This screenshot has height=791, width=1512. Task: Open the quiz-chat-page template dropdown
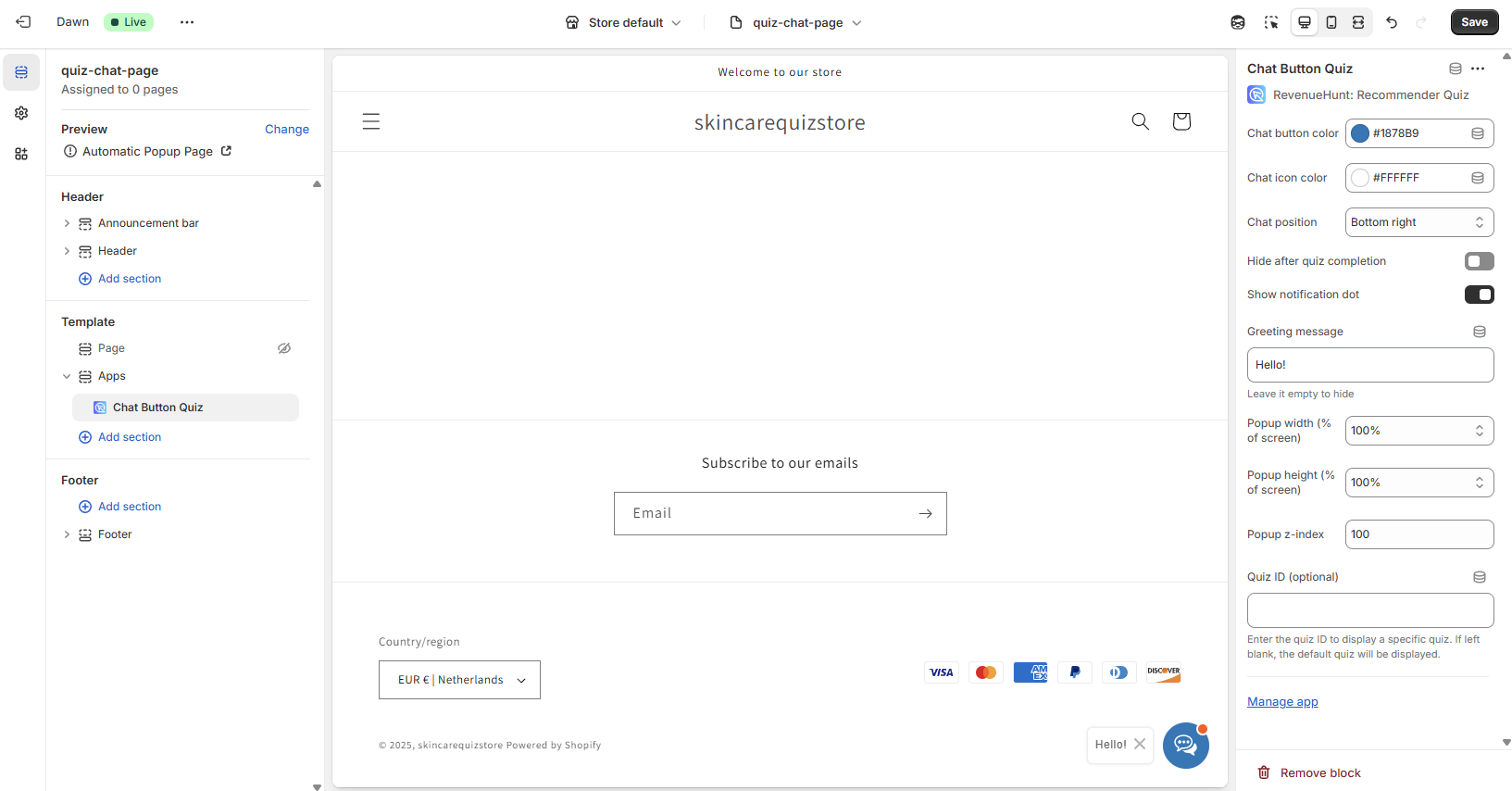point(796,22)
